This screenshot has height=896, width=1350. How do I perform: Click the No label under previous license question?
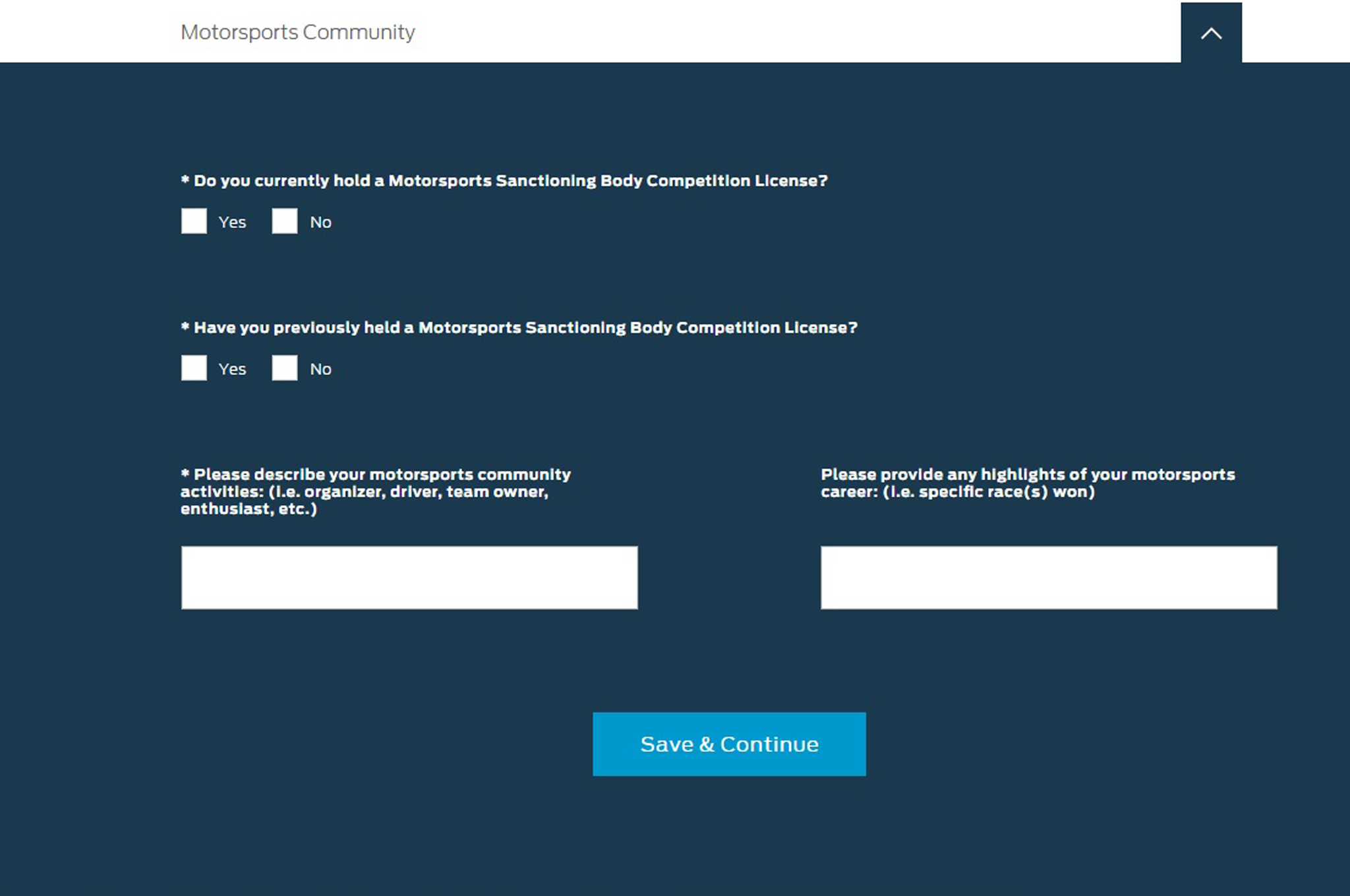(320, 370)
